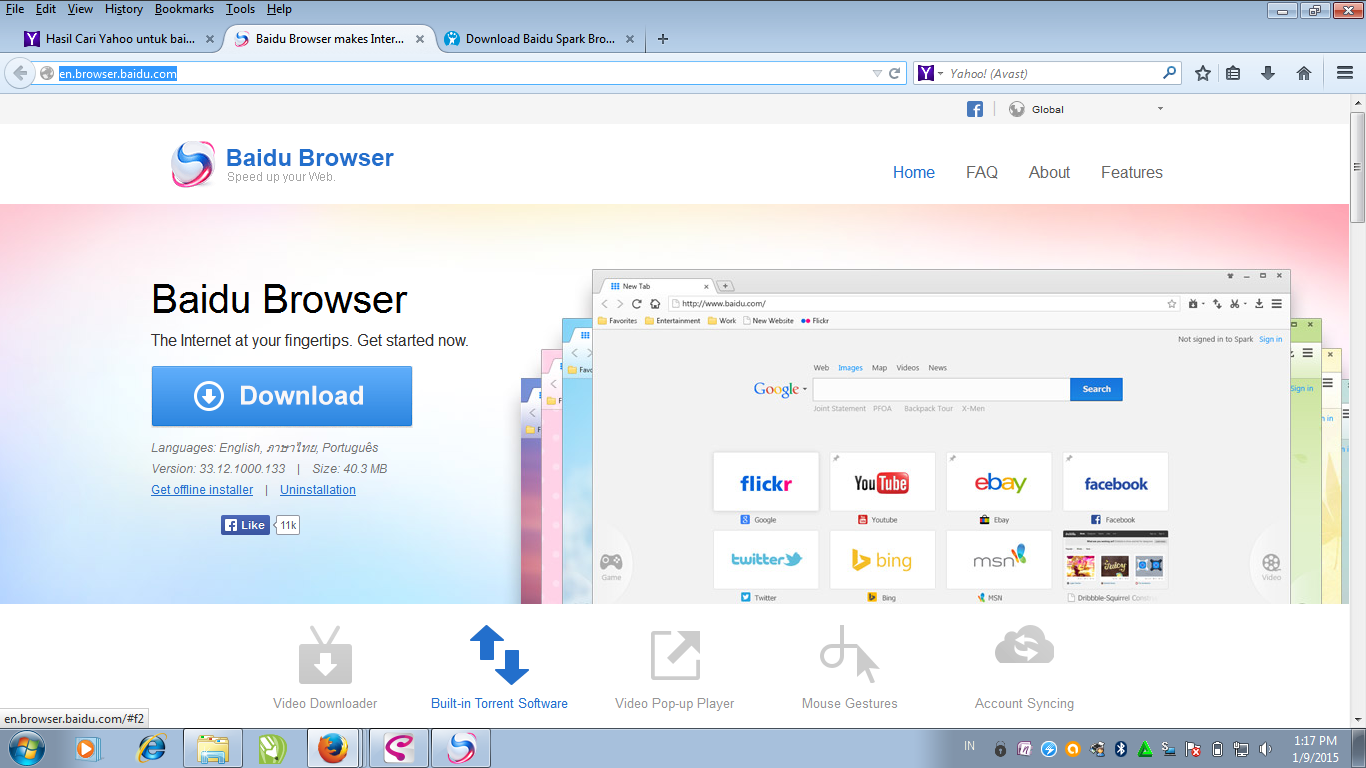Open a new tab with the plus button
This screenshot has height=768, width=1366.
coord(662,39)
